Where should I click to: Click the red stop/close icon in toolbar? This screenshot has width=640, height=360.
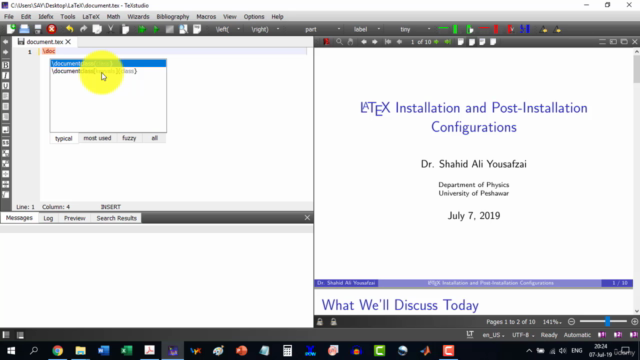tap(51, 29)
